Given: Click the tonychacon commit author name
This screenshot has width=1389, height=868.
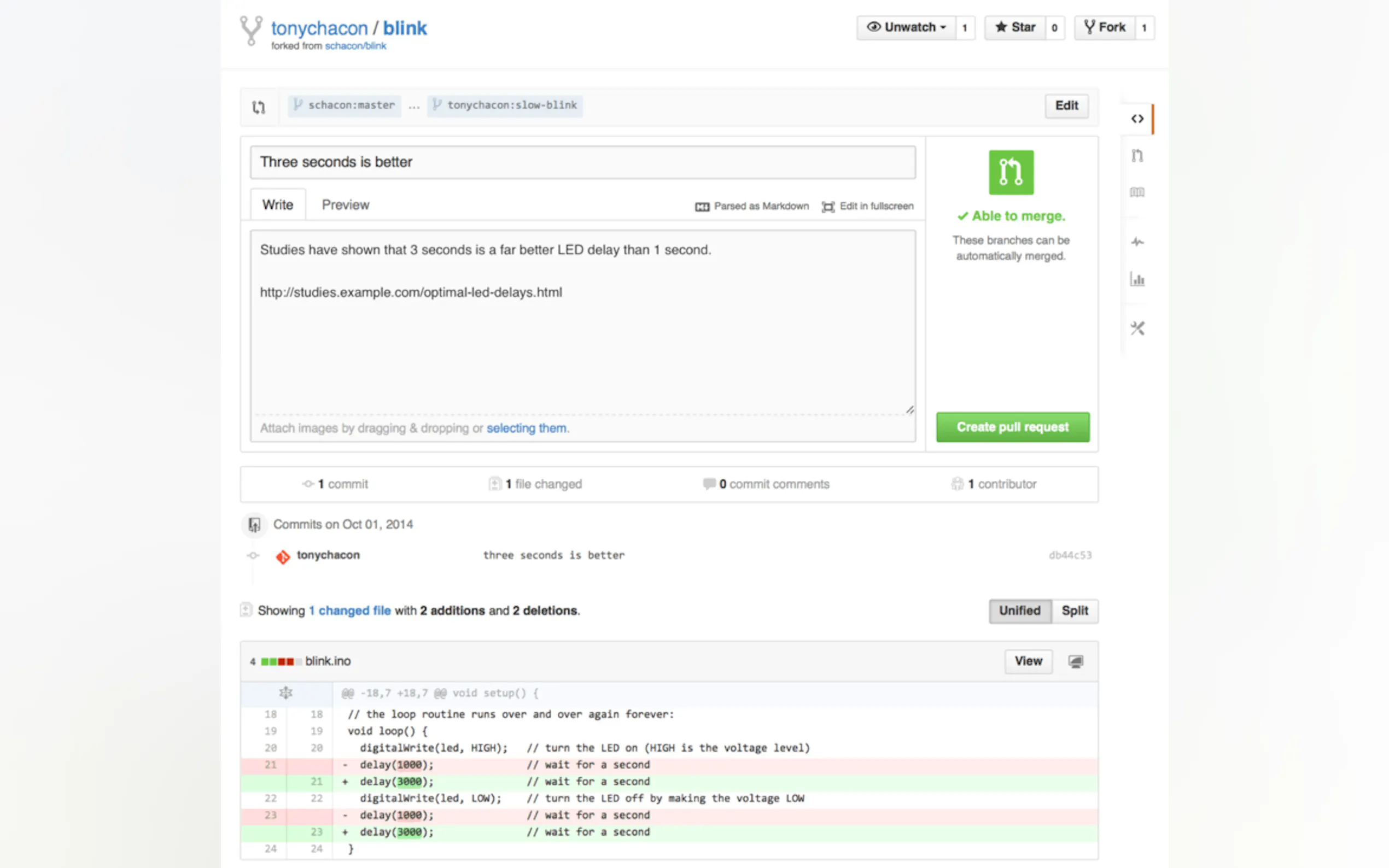Looking at the screenshot, I should (x=328, y=555).
